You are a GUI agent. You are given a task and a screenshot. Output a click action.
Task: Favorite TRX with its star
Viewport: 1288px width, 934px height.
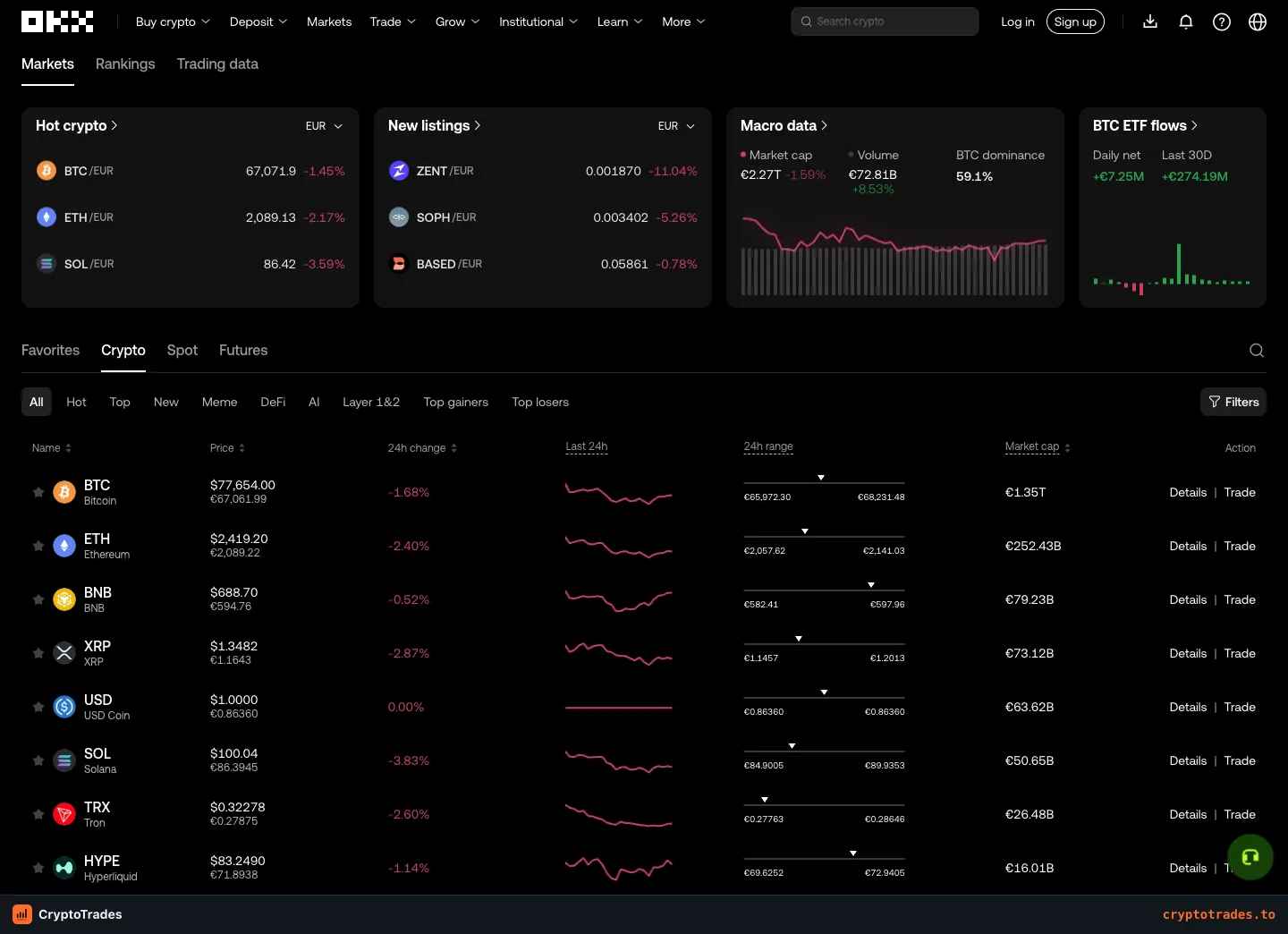tap(38, 814)
